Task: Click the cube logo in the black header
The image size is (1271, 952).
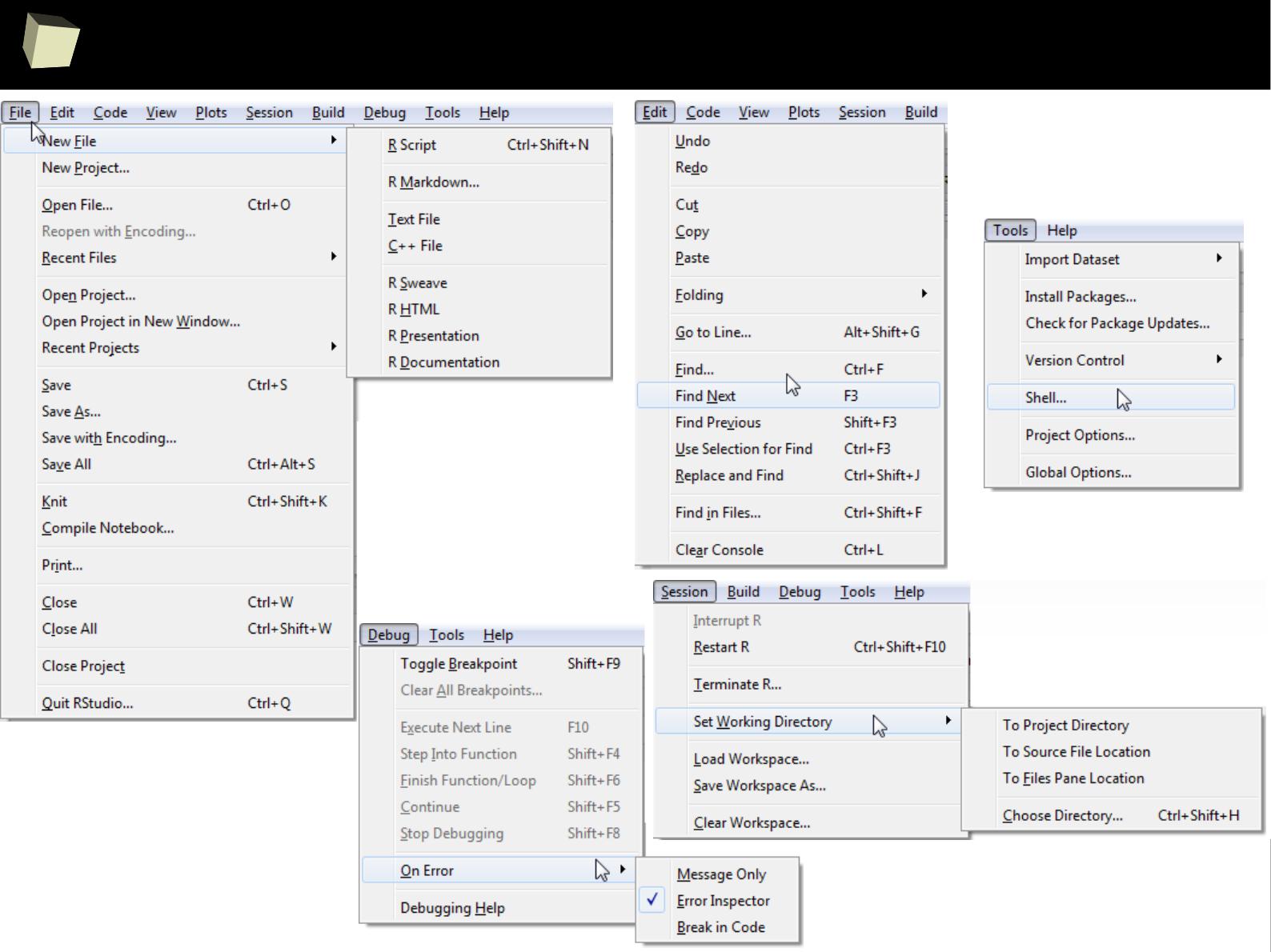Action: 50,40
